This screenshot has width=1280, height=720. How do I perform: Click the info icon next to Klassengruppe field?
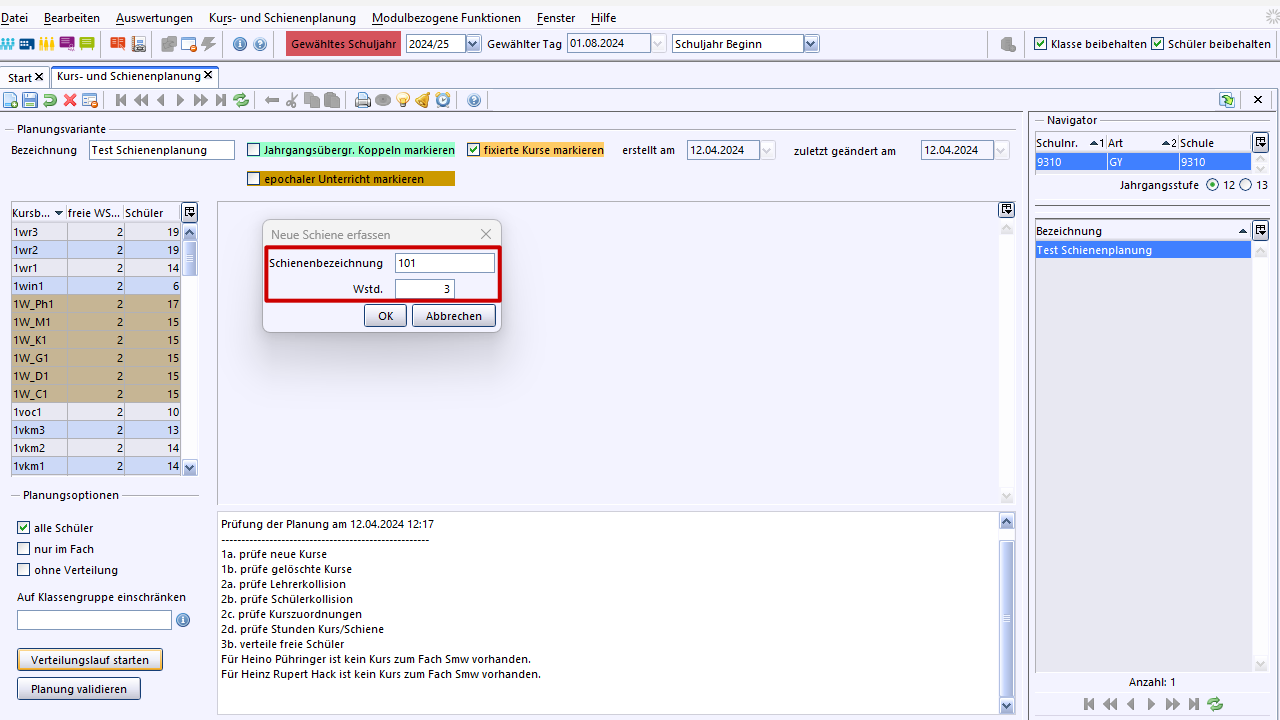[183, 620]
